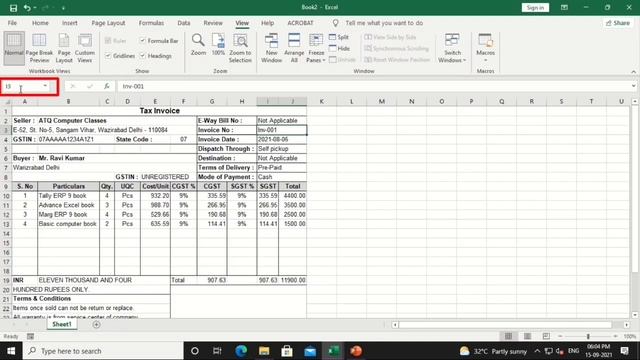The width and height of the screenshot is (640, 360).
Task: Open Mail app from taskbar
Action: coord(310,351)
